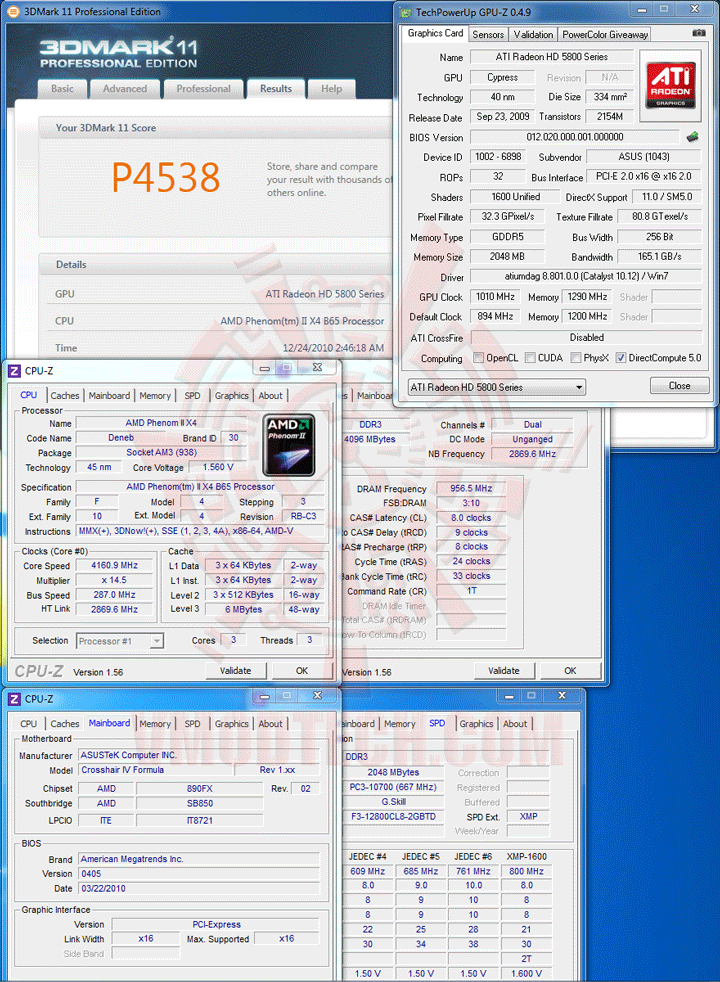720x982 pixels.
Task: Open PowerColor Giveaway tab in GPU-Z
Action: pos(605,34)
